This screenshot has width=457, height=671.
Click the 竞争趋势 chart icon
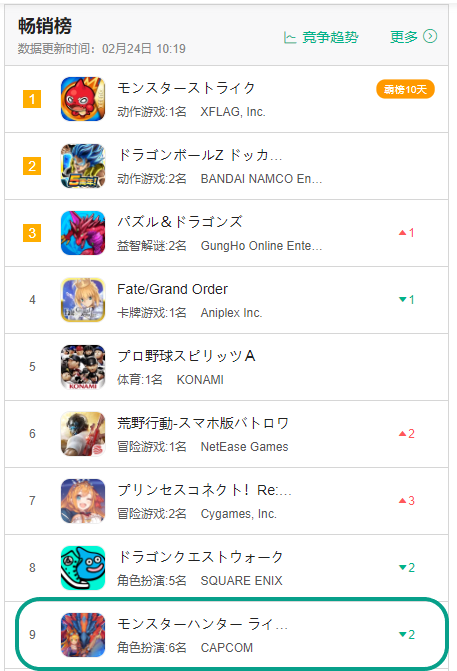290,38
